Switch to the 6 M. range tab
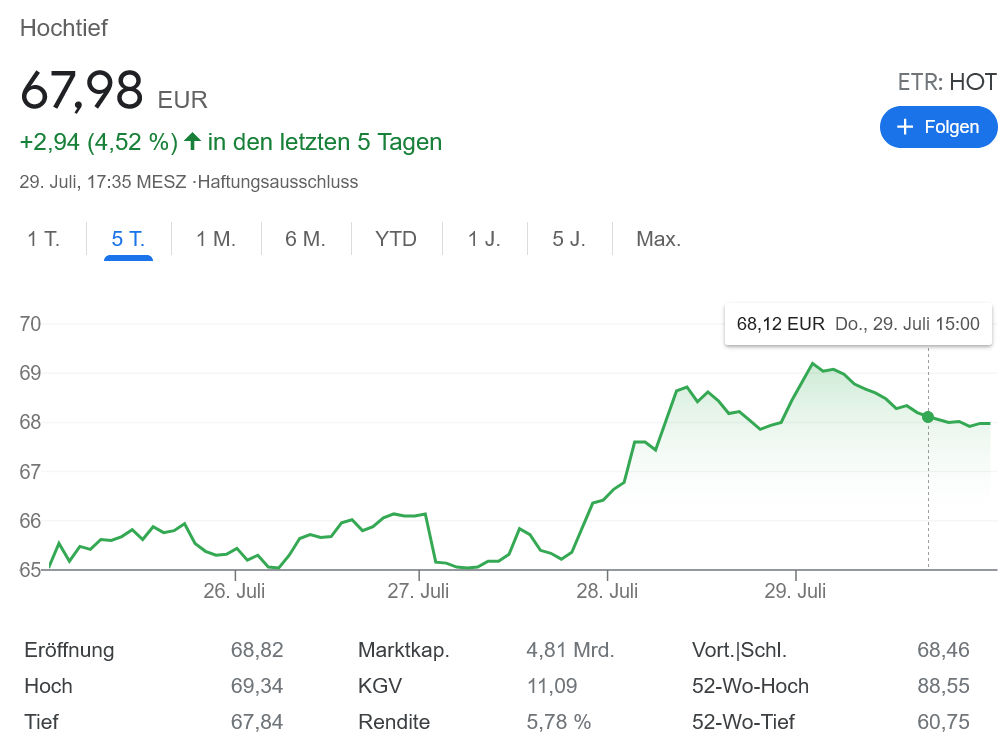Screen dimensions: 1008x744 [x=306, y=239]
